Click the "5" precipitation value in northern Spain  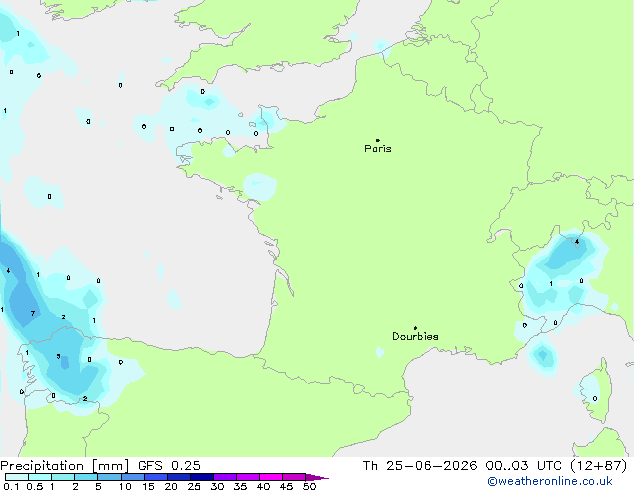tap(59, 356)
